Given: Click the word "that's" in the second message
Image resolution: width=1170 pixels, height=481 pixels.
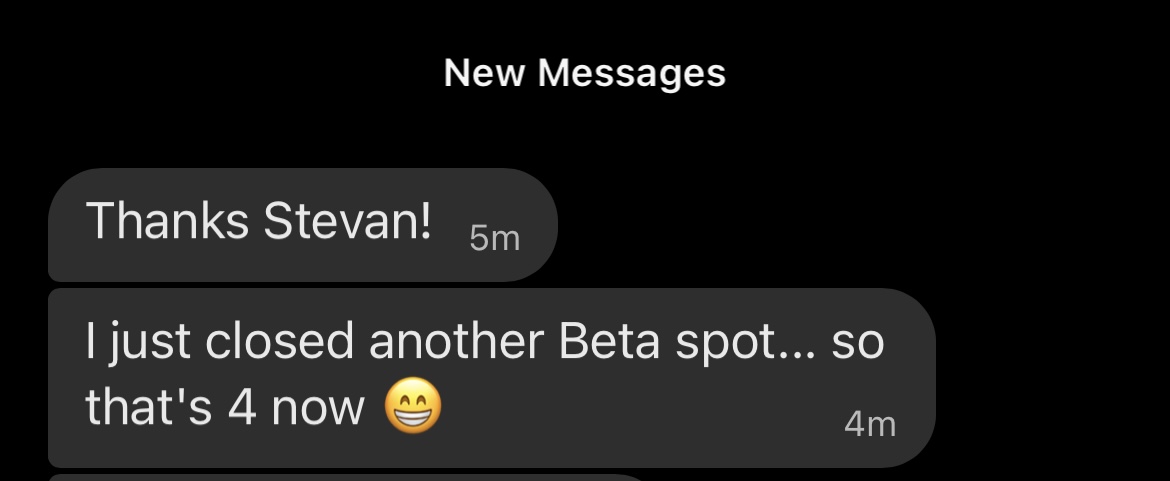Looking at the screenshot, I should [x=150, y=408].
